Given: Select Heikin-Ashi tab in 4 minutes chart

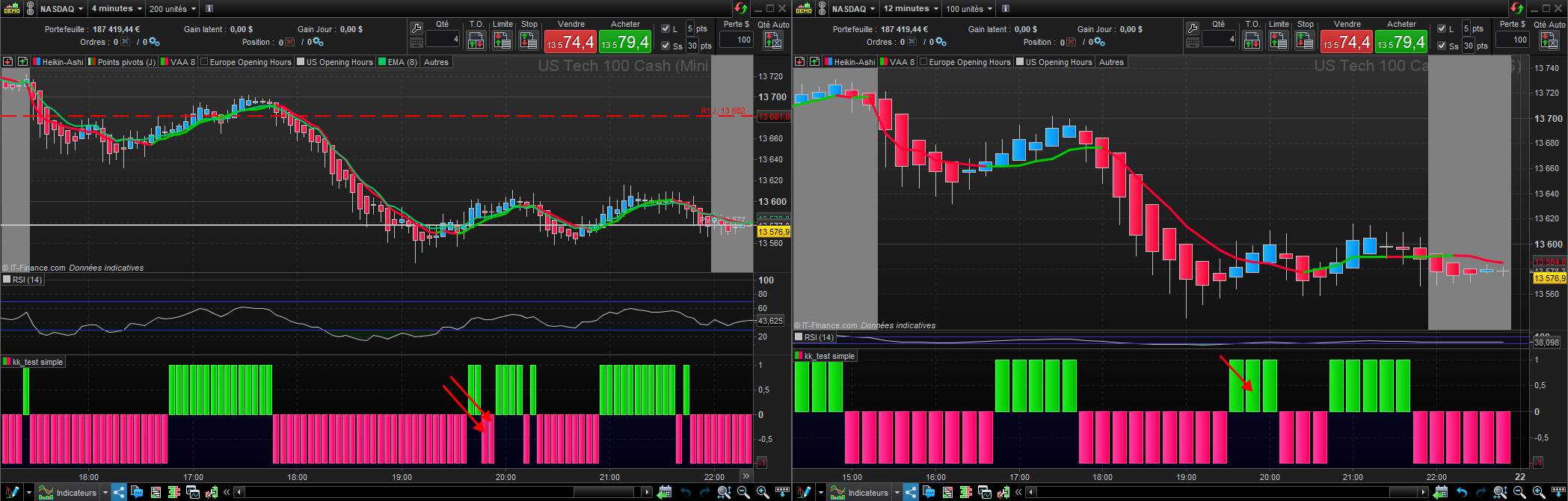Looking at the screenshot, I should tap(58, 62).
